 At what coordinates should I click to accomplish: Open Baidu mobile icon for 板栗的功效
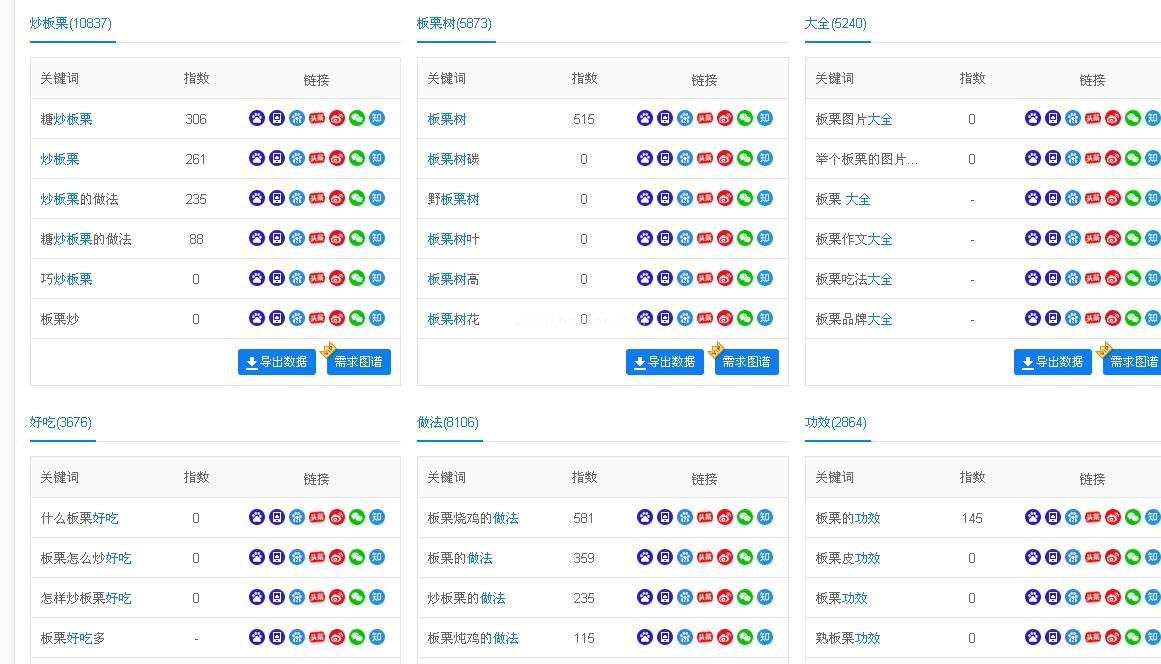coord(1053,517)
